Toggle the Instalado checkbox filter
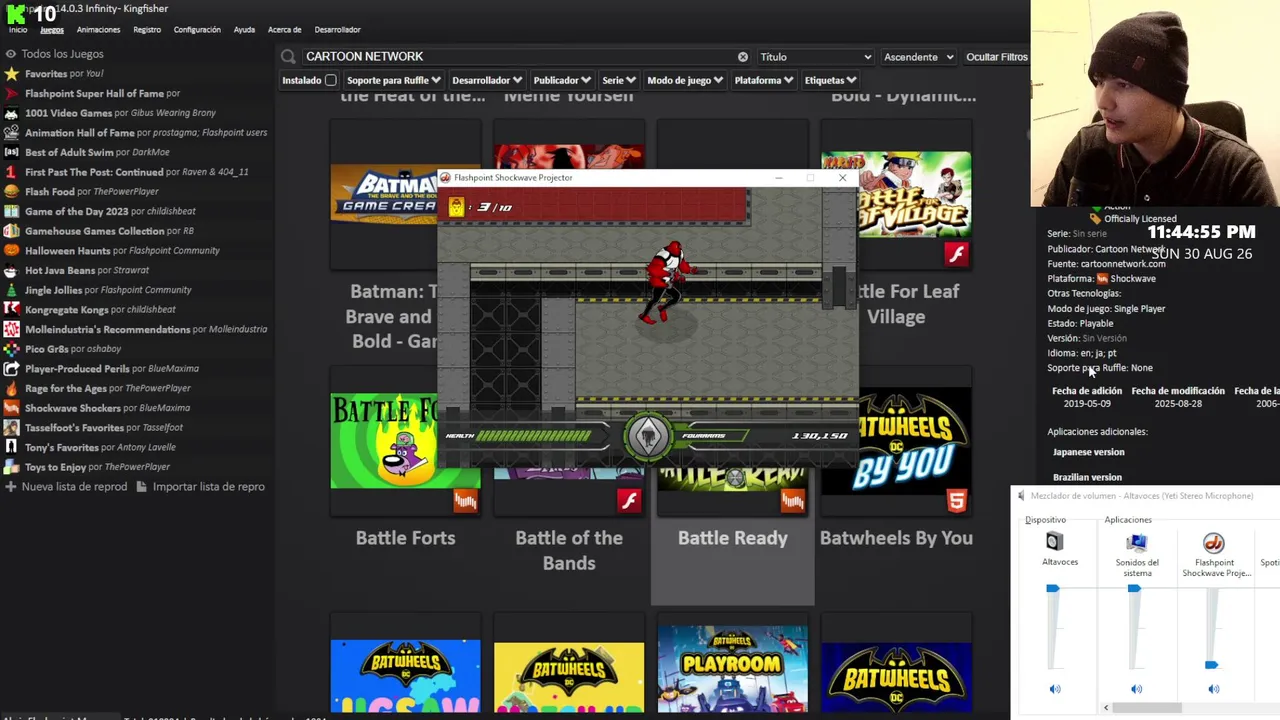The width and height of the screenshot is (1280, 720). coord(331,80)
